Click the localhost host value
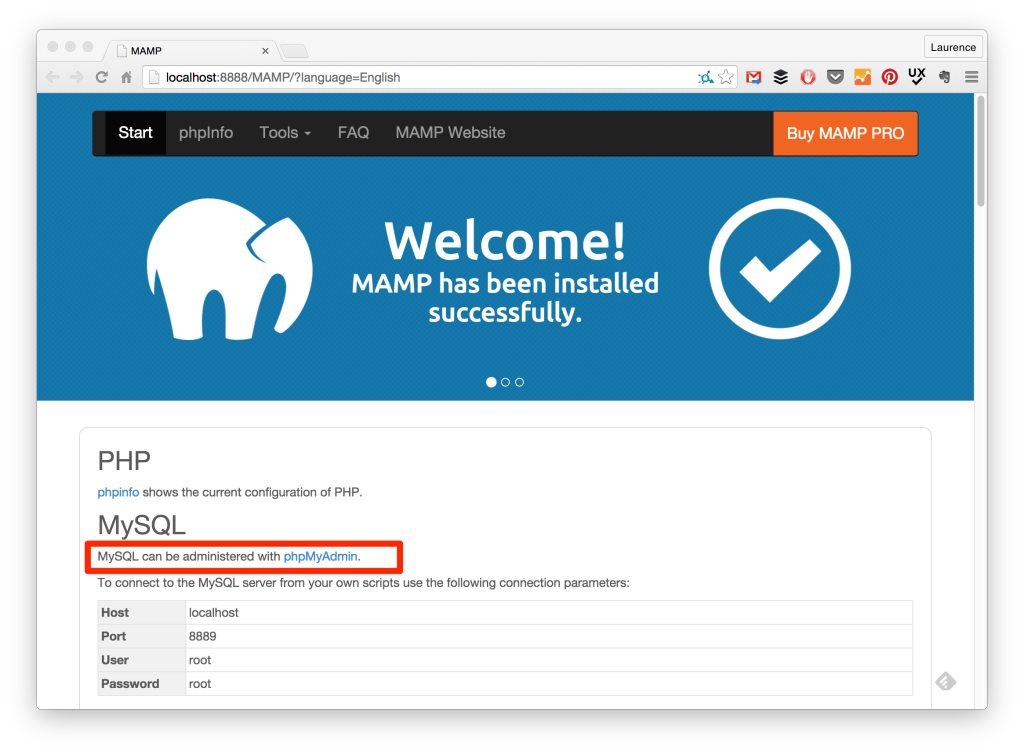 click(x=214, y=613)
